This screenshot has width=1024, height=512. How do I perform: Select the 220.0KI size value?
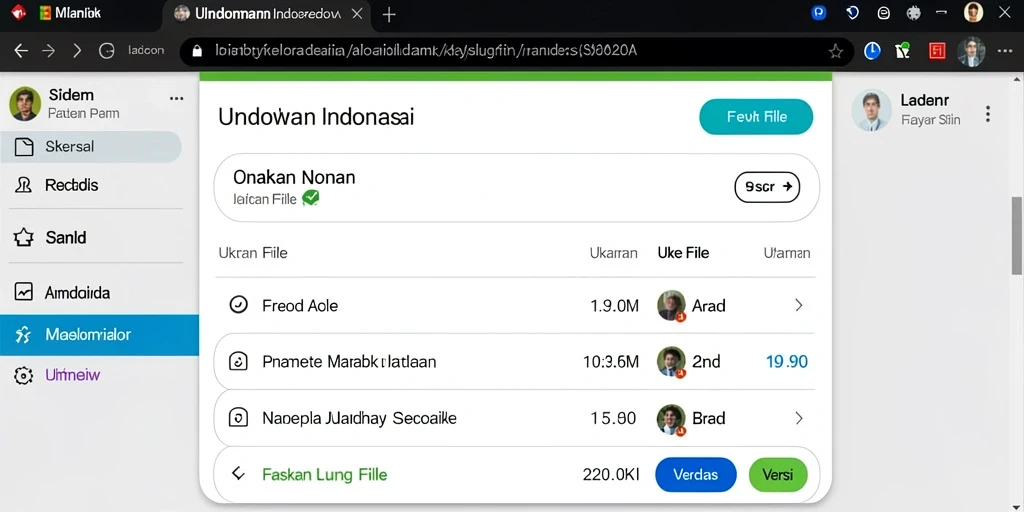click(x=611, y=475)
